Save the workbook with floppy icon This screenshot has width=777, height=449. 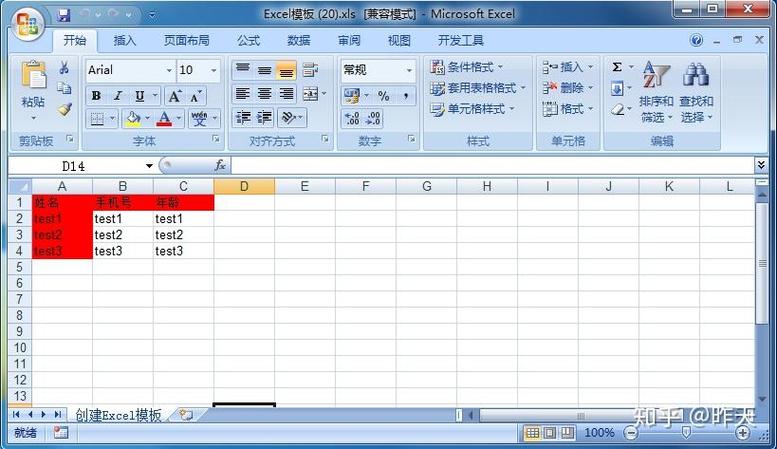point(63,15)
